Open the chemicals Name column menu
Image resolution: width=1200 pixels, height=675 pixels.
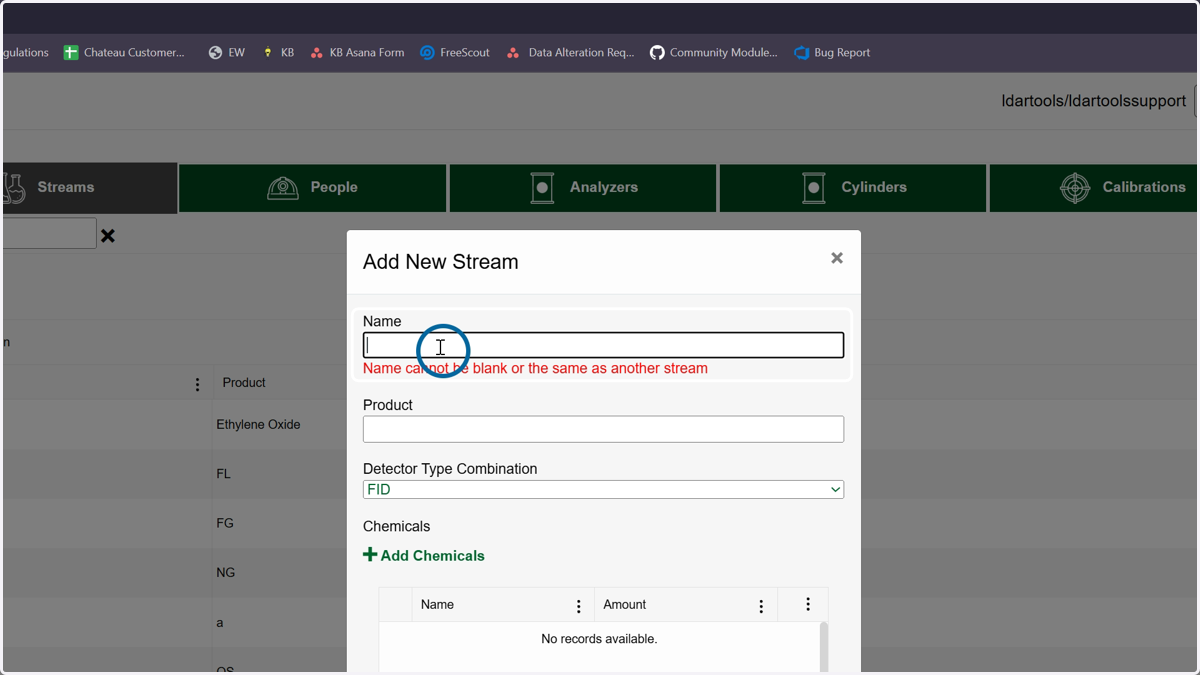(x=579, y=606)
